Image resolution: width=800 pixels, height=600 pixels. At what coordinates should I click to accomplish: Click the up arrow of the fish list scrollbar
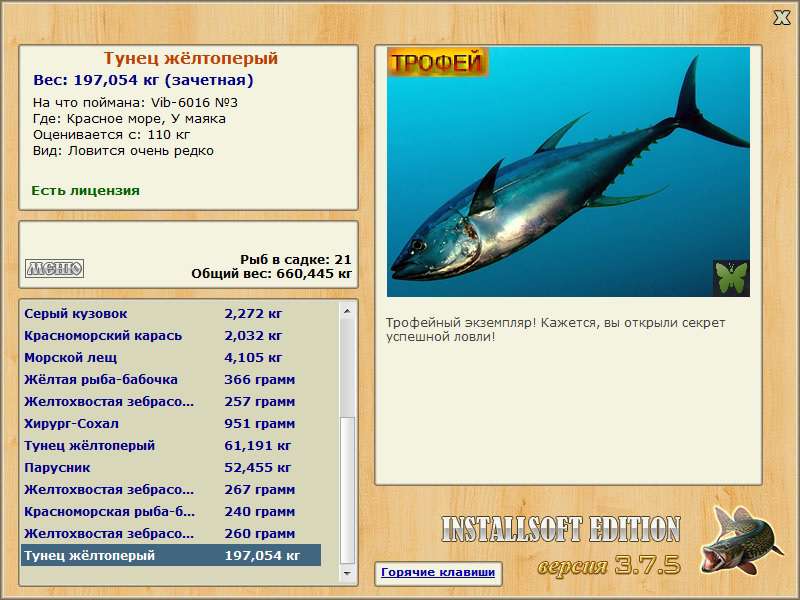click(347, 311)
